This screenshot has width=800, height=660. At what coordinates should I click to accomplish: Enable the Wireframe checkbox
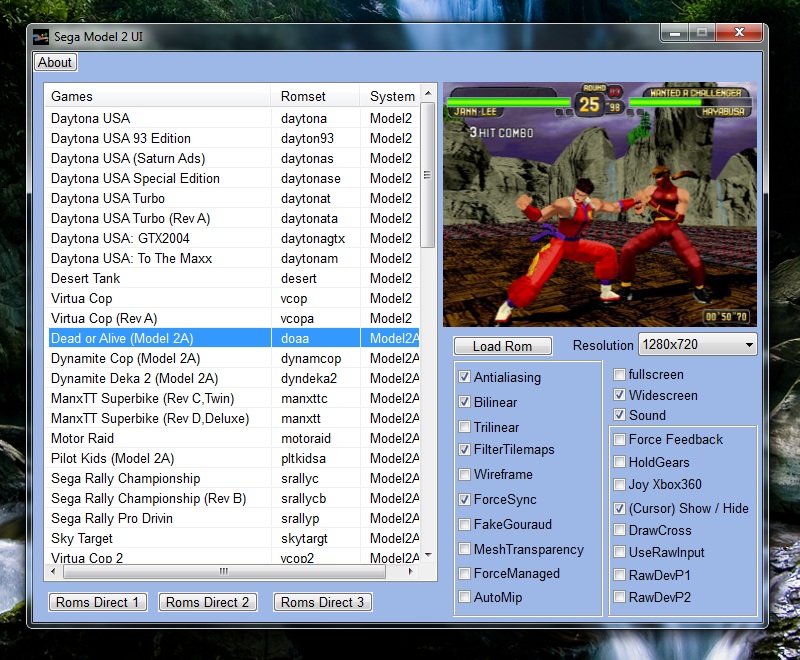[464, 474]
